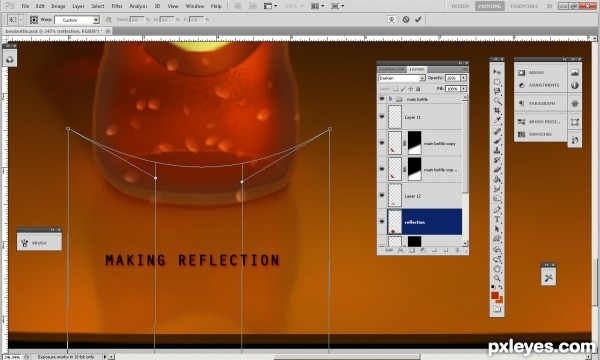Viewport: 600px width, 360px height.
Task: Open the Layer menu
Action: point(78,6)
